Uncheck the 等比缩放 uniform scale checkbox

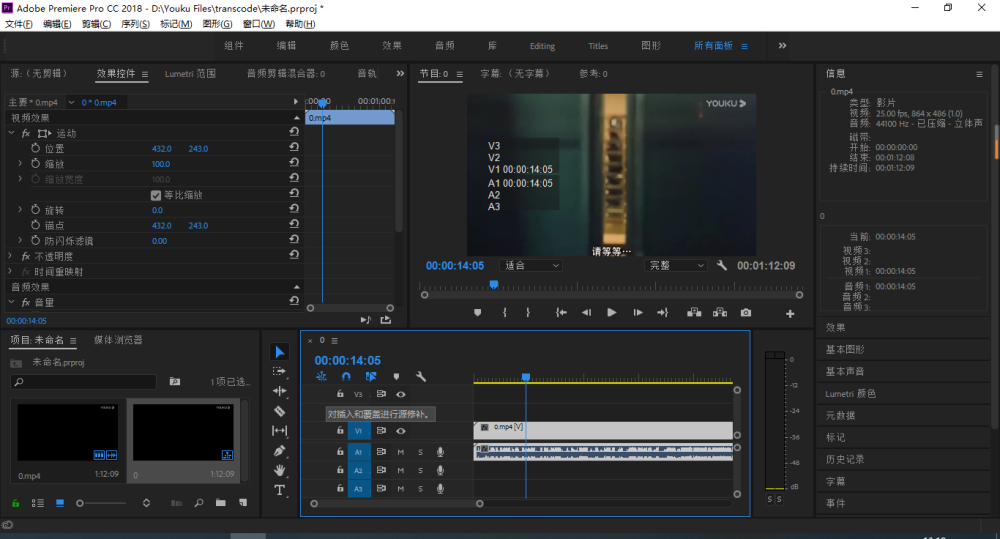[156, 195]
